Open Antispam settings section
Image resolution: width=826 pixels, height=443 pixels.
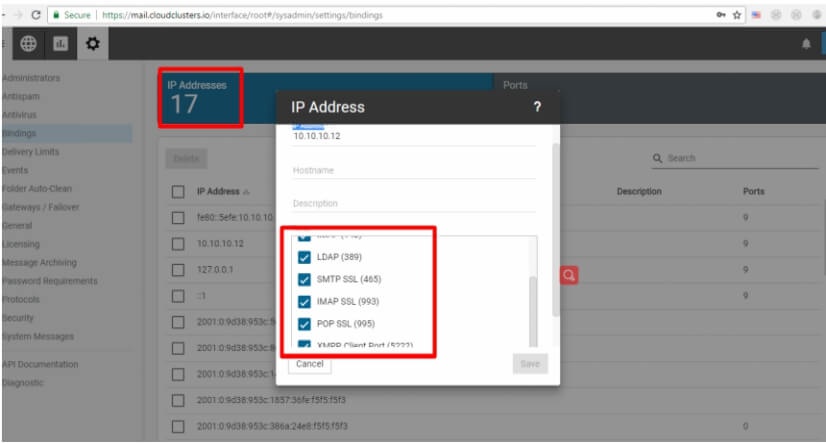point(21,96)
